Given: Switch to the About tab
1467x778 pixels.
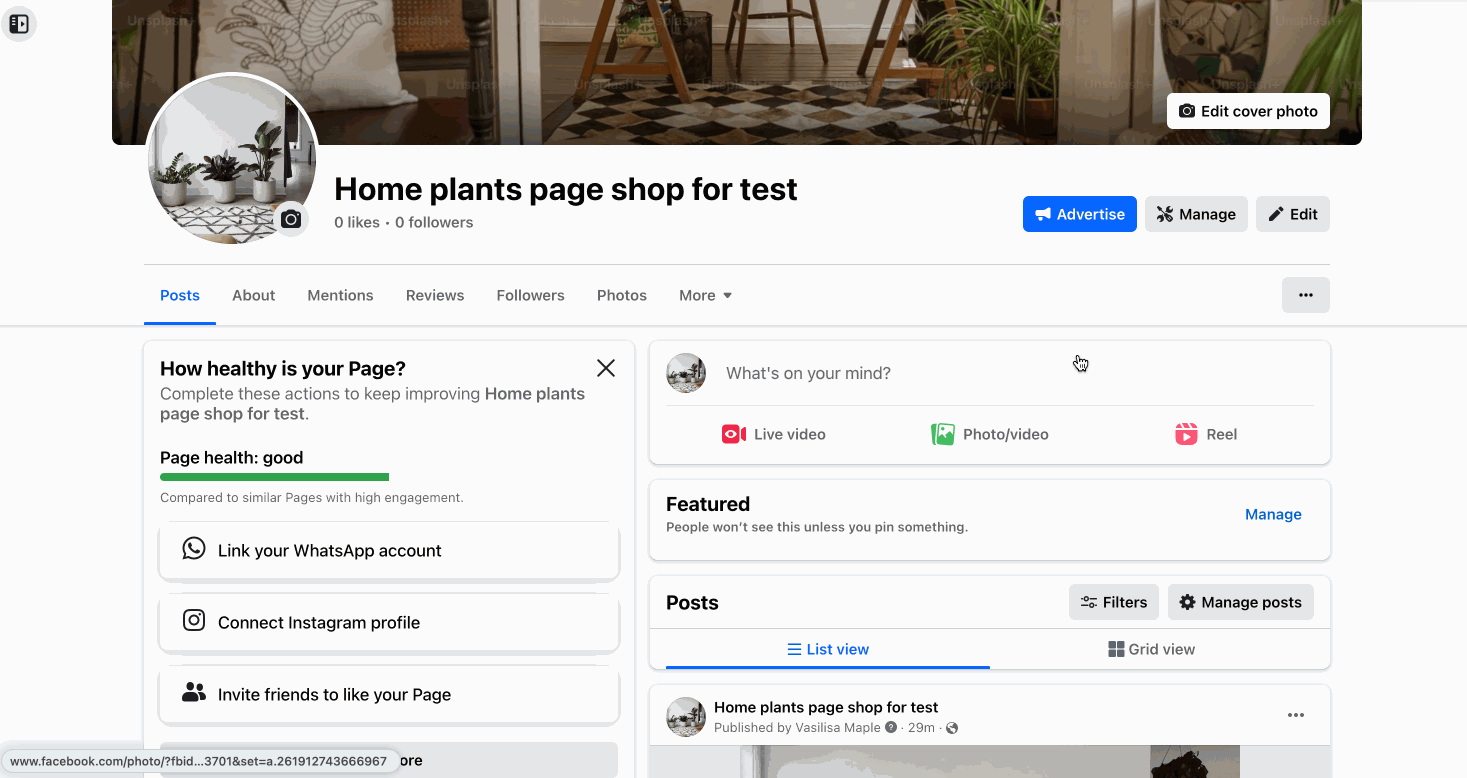Looking at the screenshot, I should tap(253, 295).
